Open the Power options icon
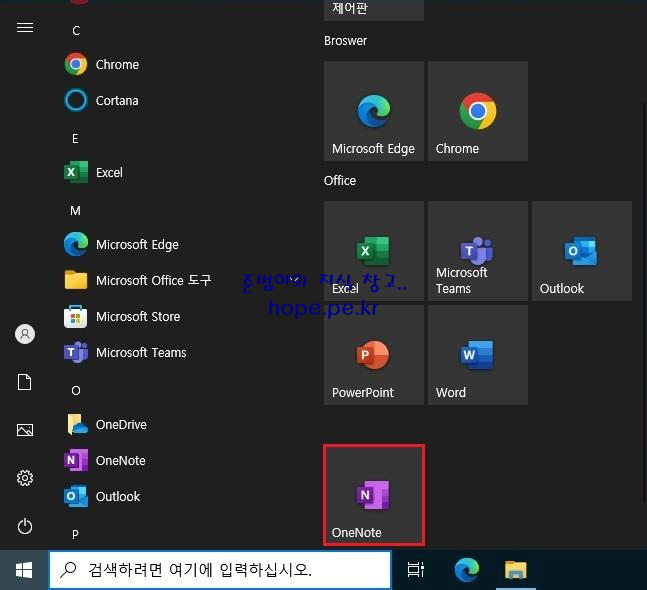 point(25,526)
